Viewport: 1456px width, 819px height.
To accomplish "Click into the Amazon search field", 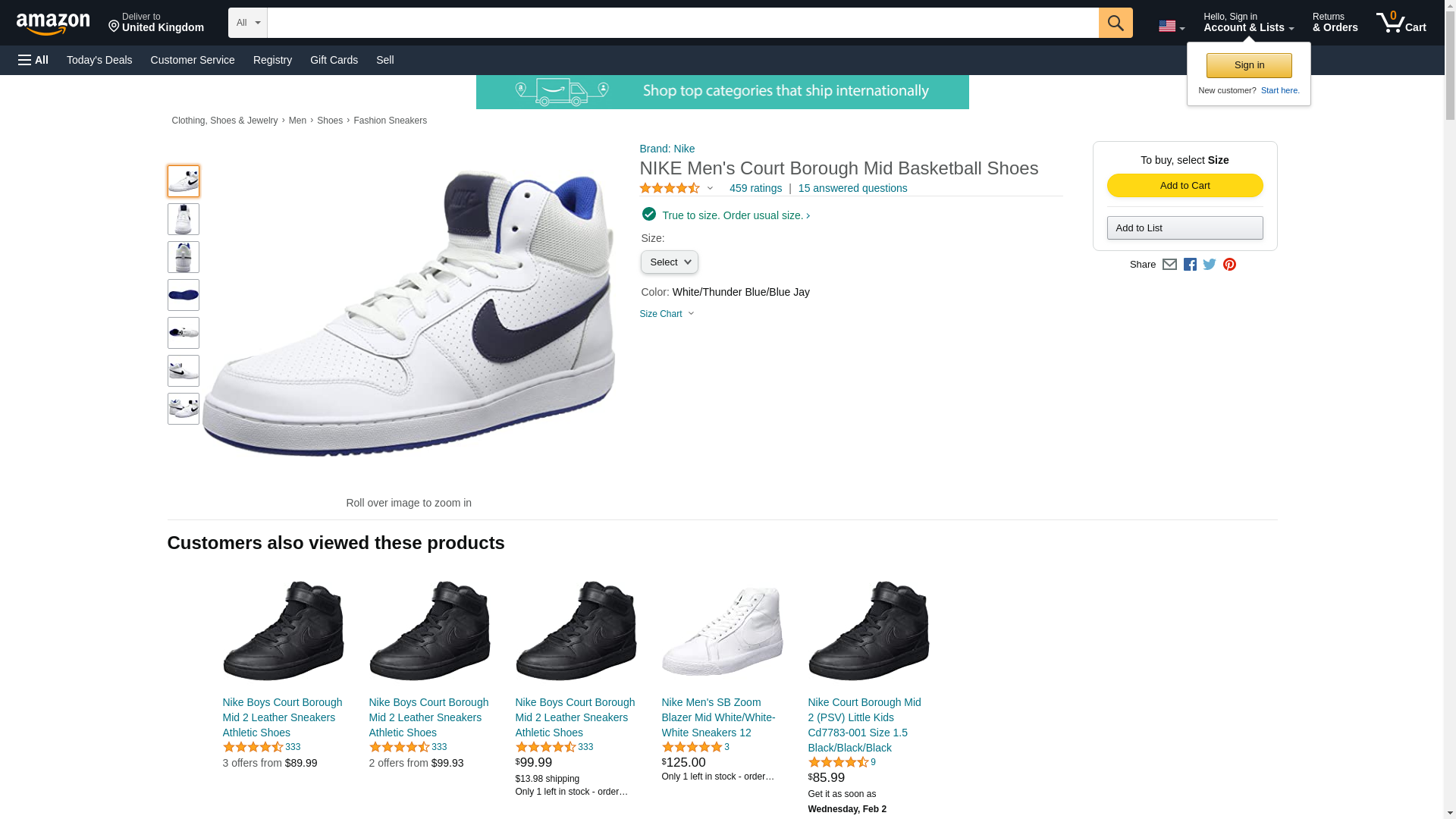I will (x=682, y=23).
